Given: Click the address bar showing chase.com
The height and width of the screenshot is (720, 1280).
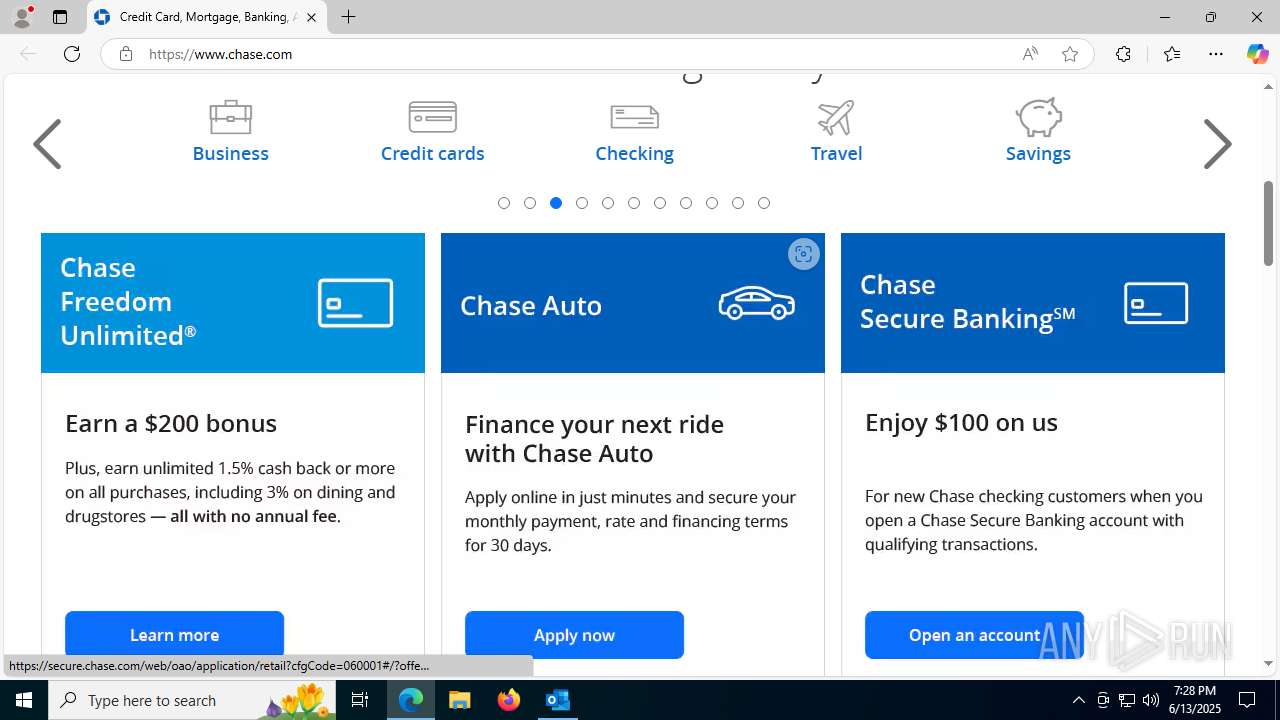Looking at the screenshot, I should click(570, 54).
